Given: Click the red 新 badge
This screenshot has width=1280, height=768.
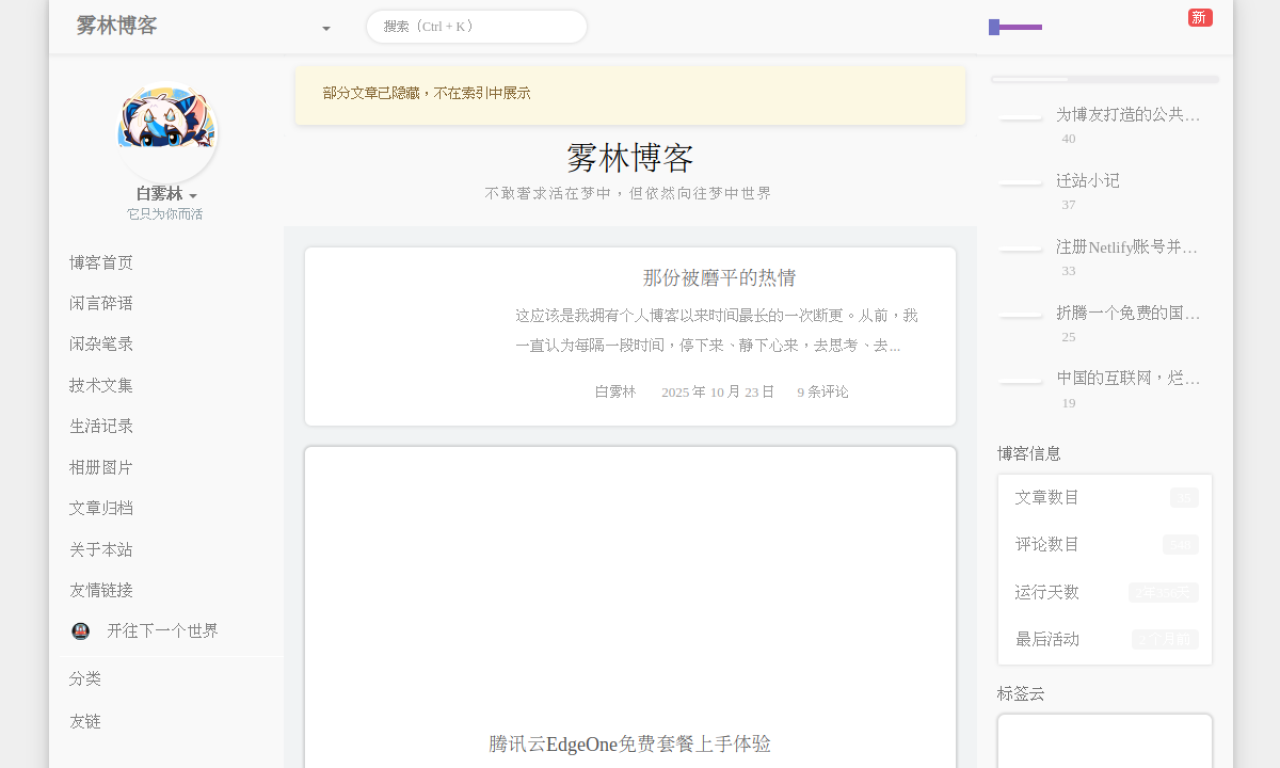Looking at the screenshot, I should click(x=1200, y=17).
